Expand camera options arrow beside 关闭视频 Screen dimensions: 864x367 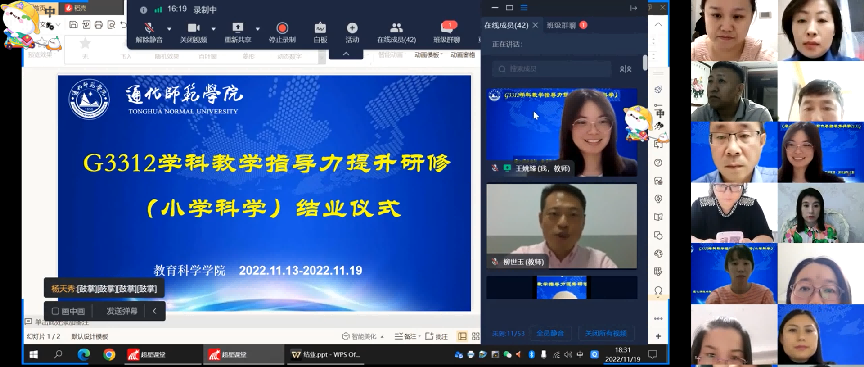213,28
